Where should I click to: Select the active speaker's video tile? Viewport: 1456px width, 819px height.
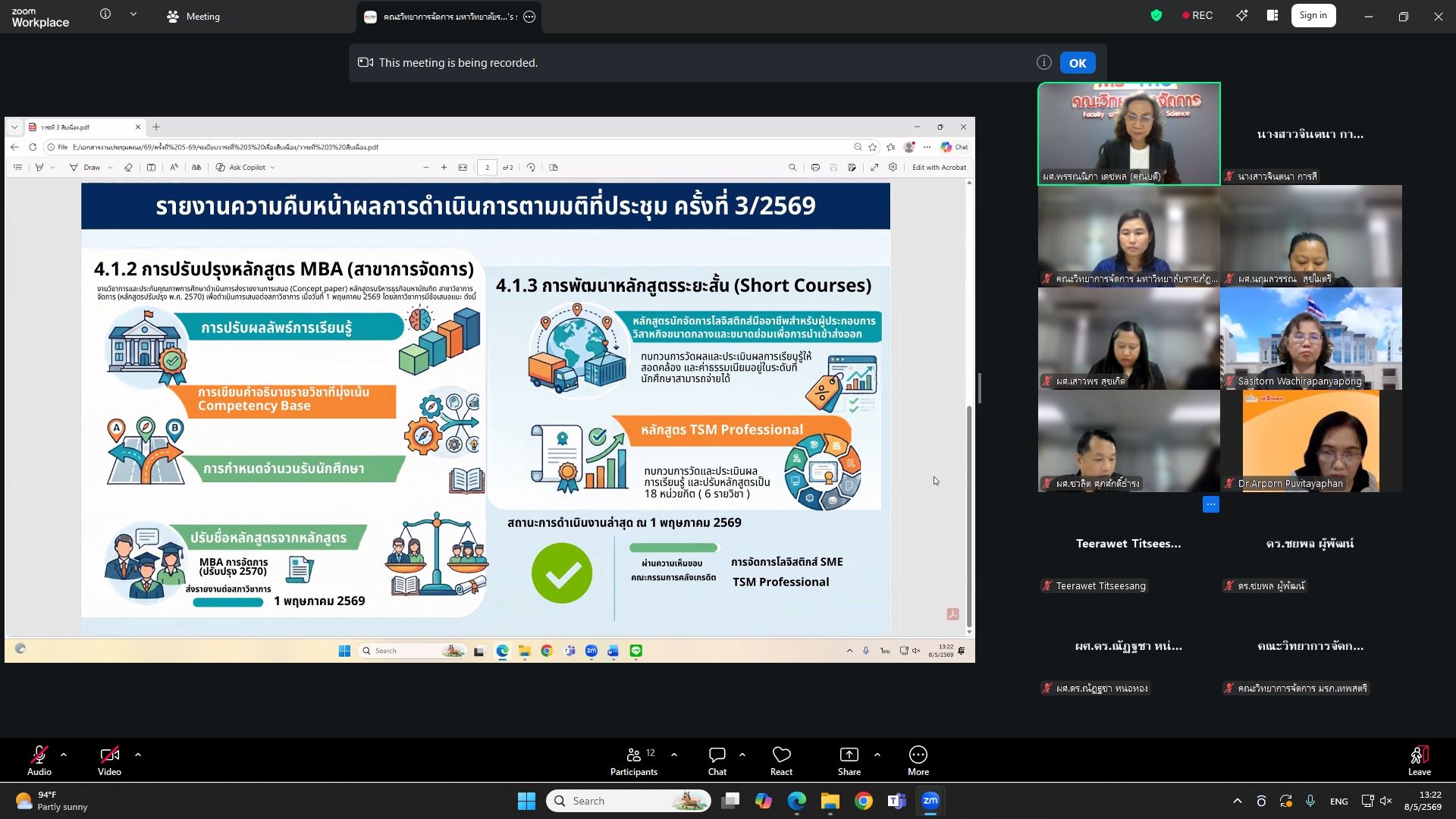coord(1129,133)
